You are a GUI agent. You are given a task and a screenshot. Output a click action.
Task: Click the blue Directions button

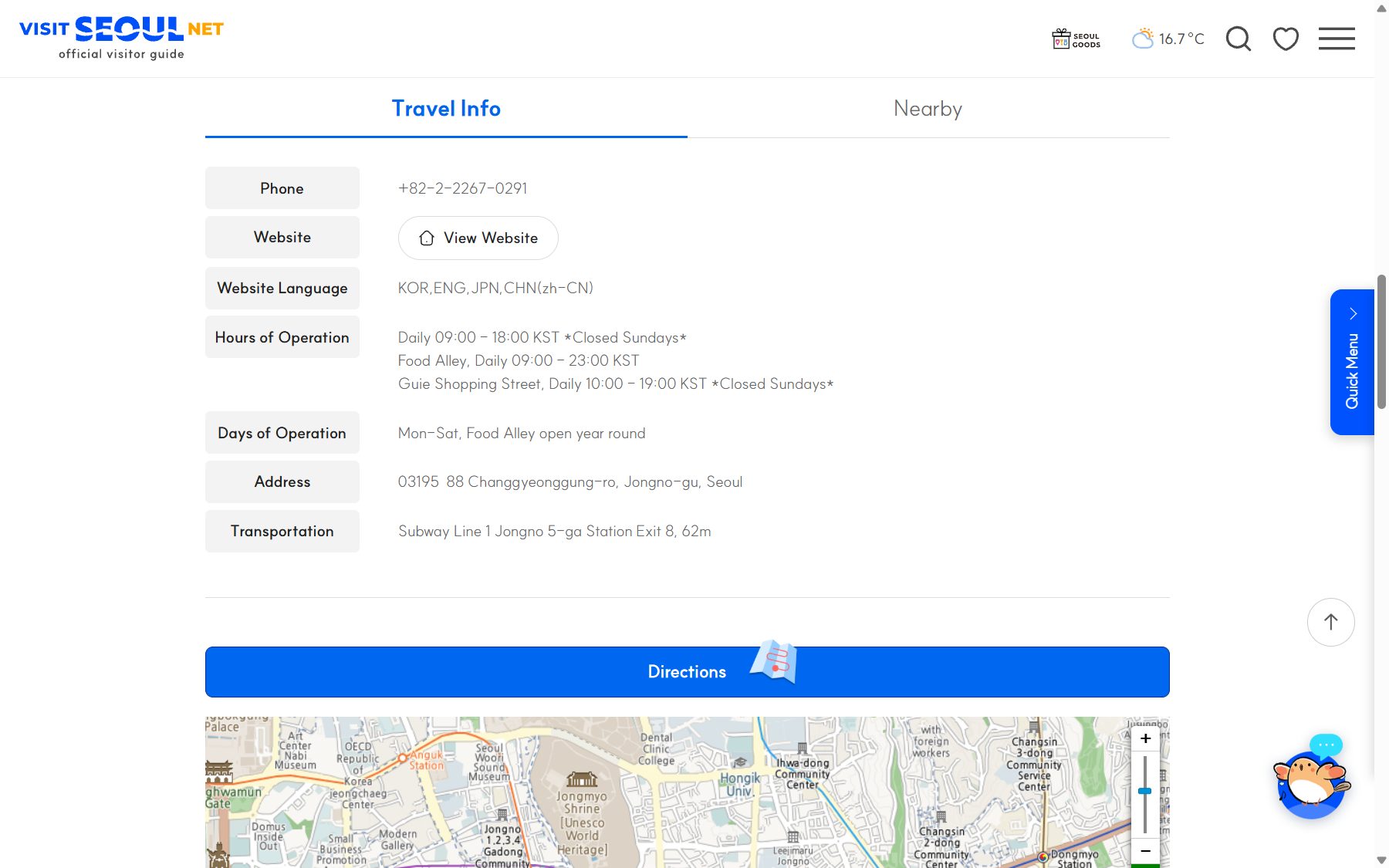click(688, 672)
